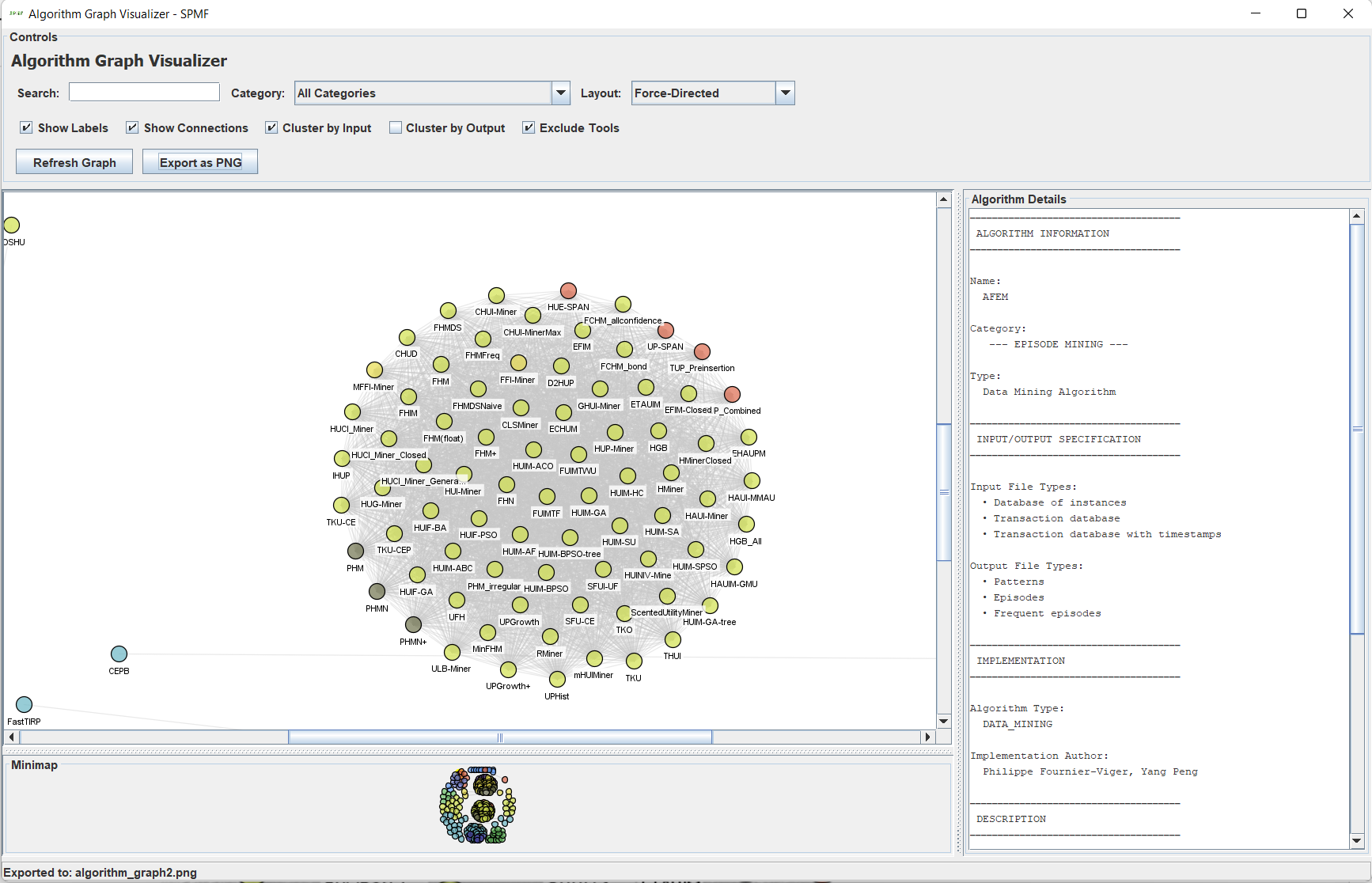Open the Category dropdown
The image size is (1372, 883).
(x=560, y=93)
